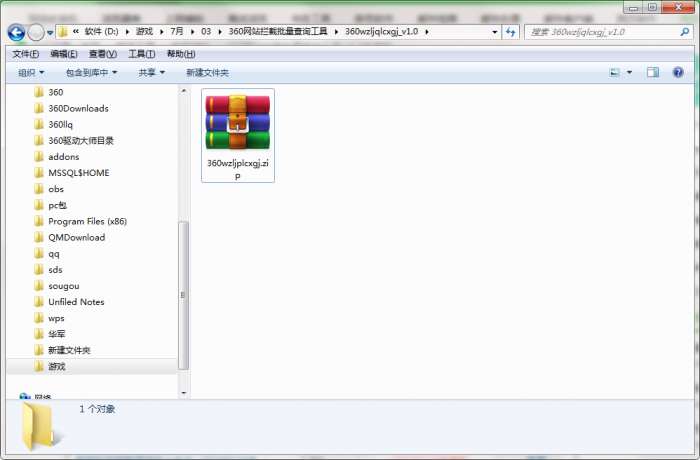Viewport: 700px width, 460px height.
Task: Click the help question mark icon
Action: tap(678, 72)
